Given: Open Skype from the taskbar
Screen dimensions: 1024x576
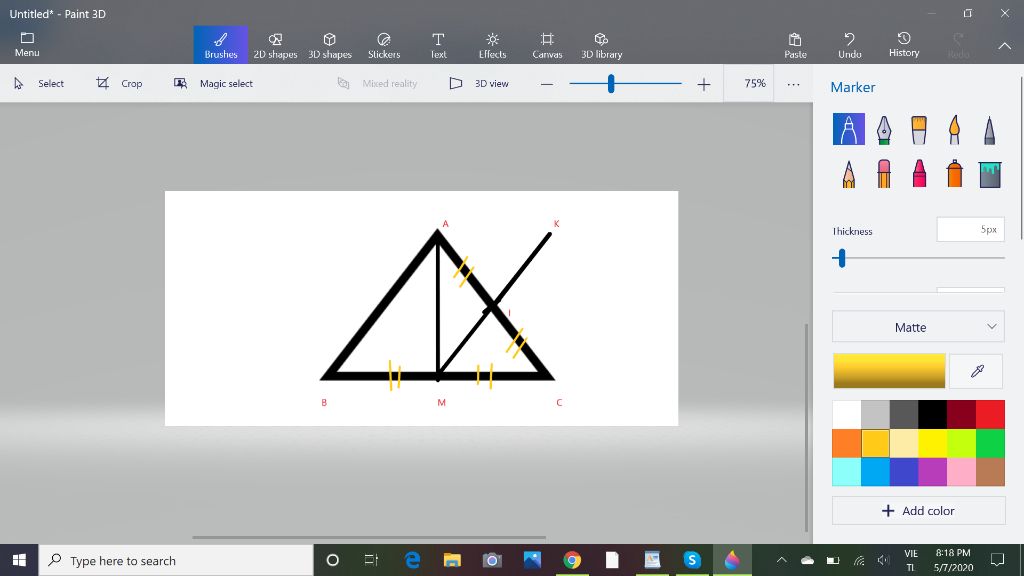Looking at the screenshot, I should click(692, 560).
